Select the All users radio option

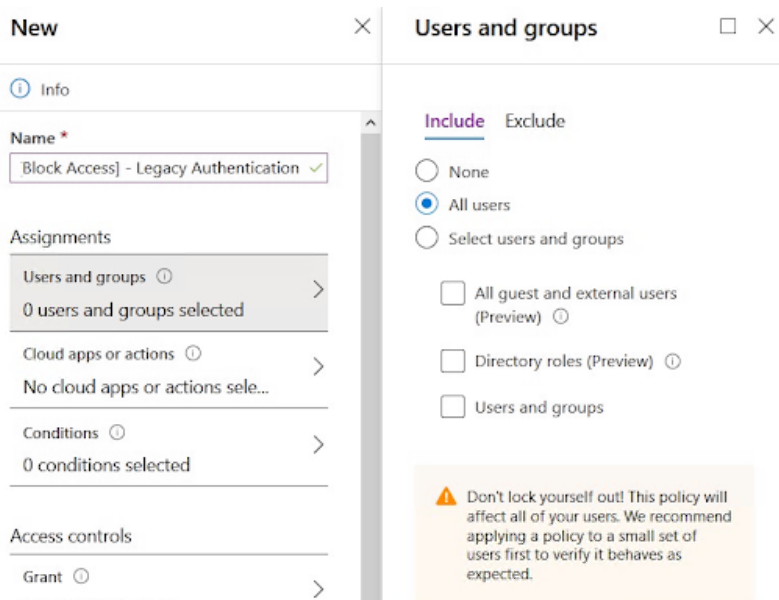tap(427, 205)
